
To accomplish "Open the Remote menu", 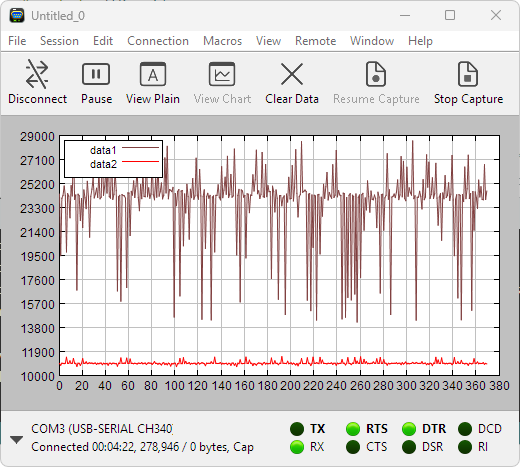I will 315,41.
